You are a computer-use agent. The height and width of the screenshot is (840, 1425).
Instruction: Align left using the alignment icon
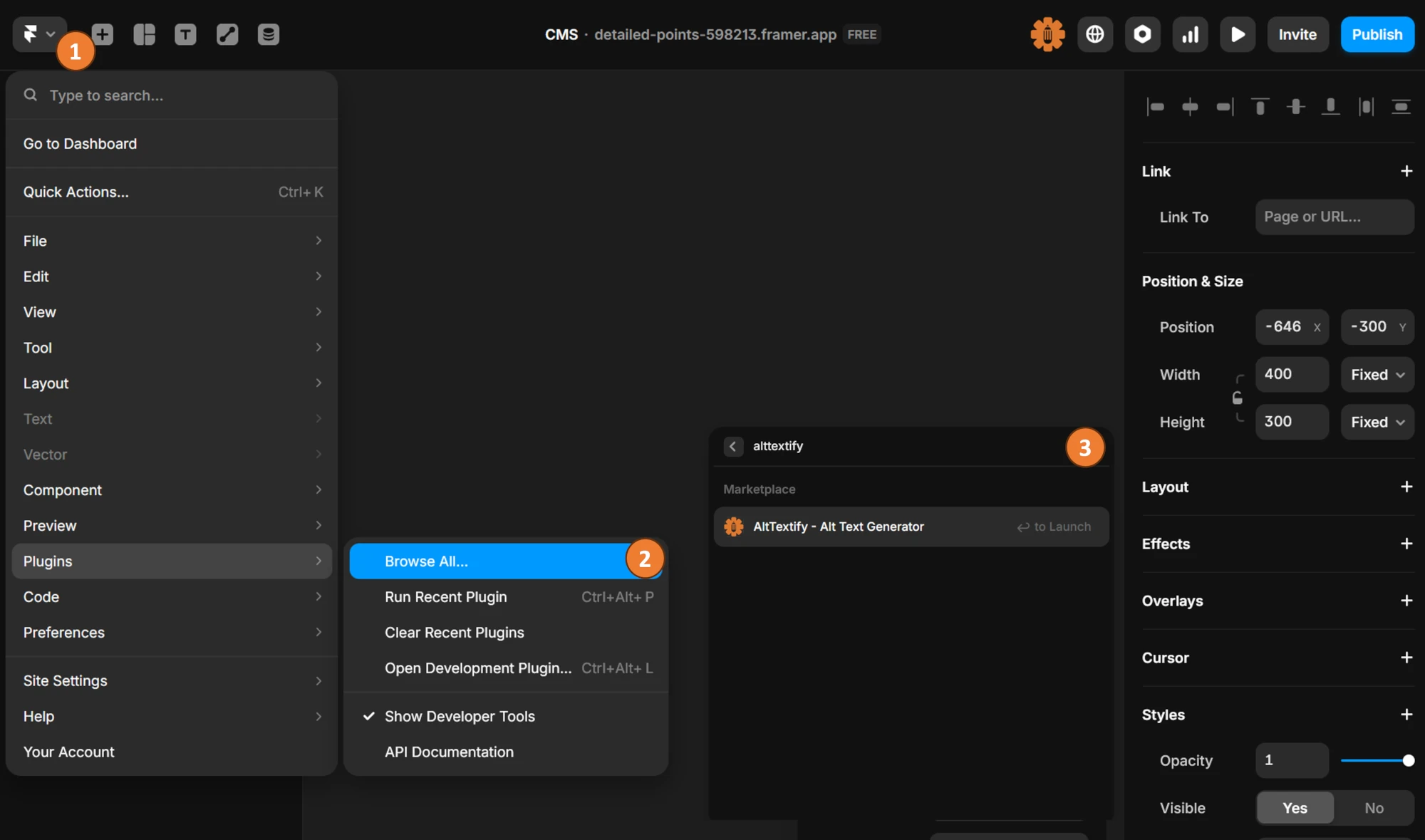[x=1156, y=107]
